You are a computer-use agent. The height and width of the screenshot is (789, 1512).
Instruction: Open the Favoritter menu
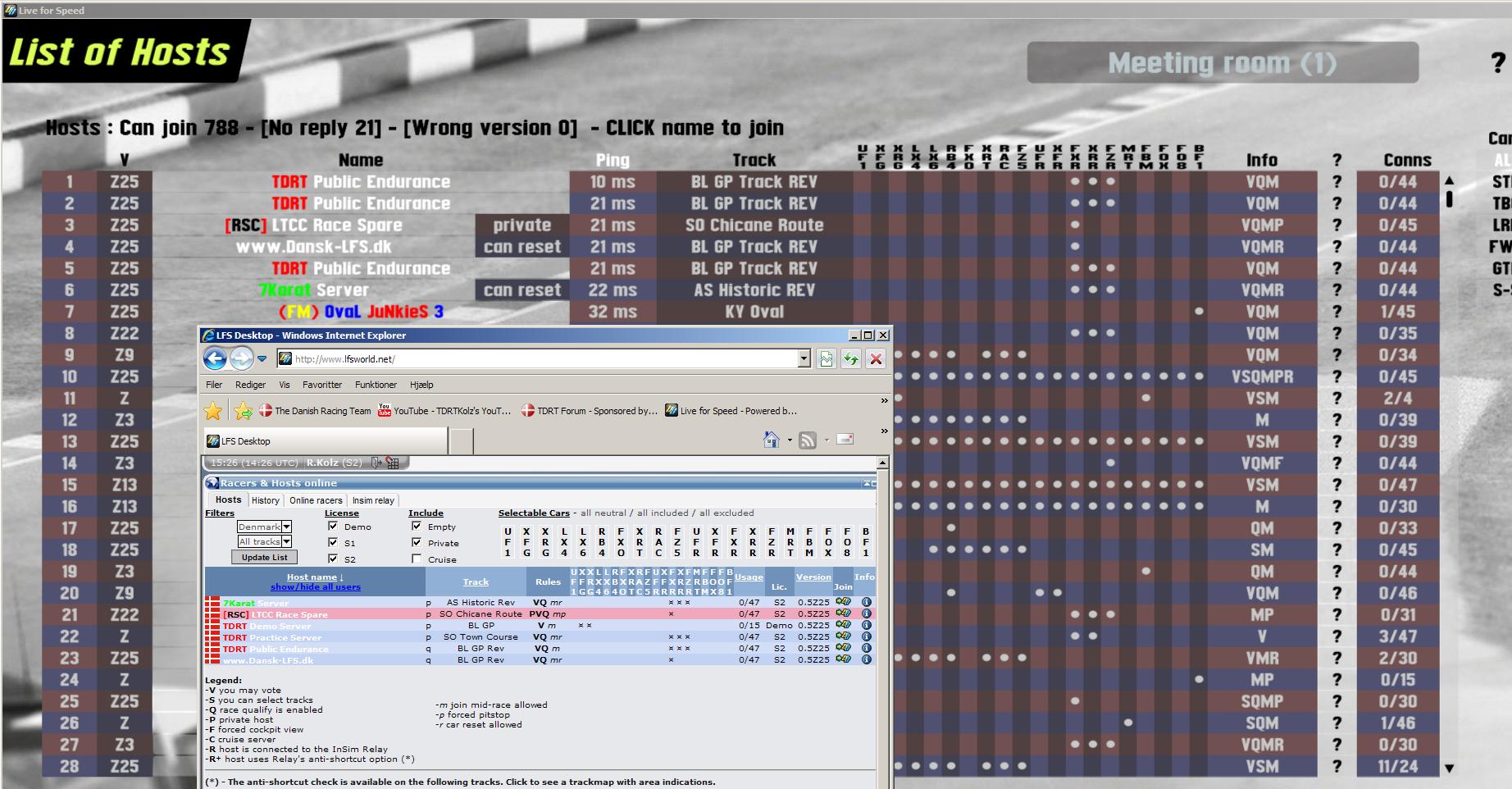click(322, 385)
